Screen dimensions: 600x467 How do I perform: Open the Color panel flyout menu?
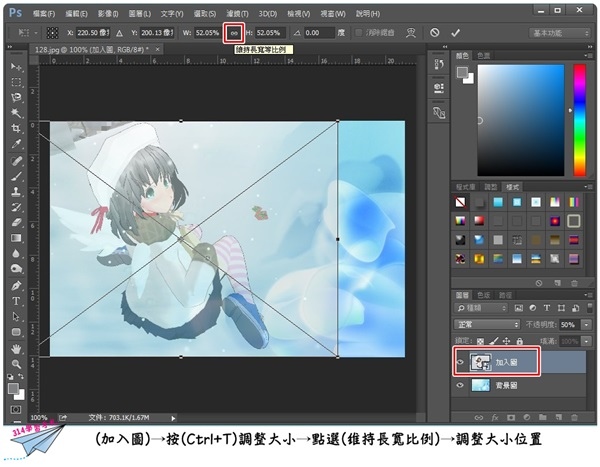pyautogui.click(x=587, y=56)
